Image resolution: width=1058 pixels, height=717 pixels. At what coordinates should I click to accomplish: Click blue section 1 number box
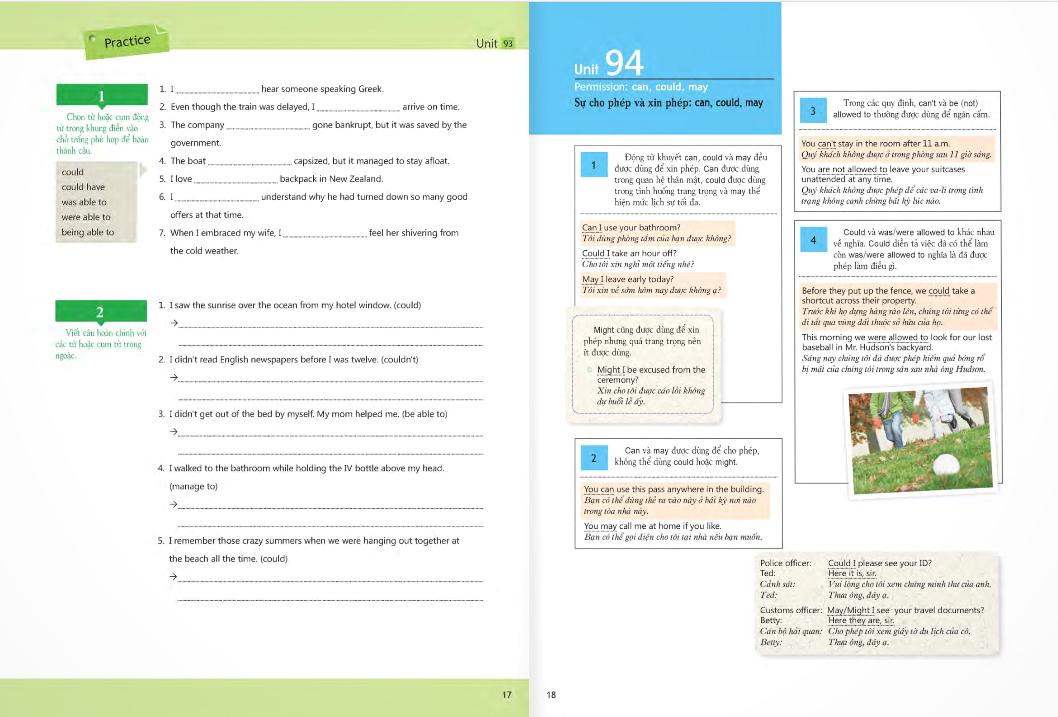pyautogui.click(x=593, y=166)
